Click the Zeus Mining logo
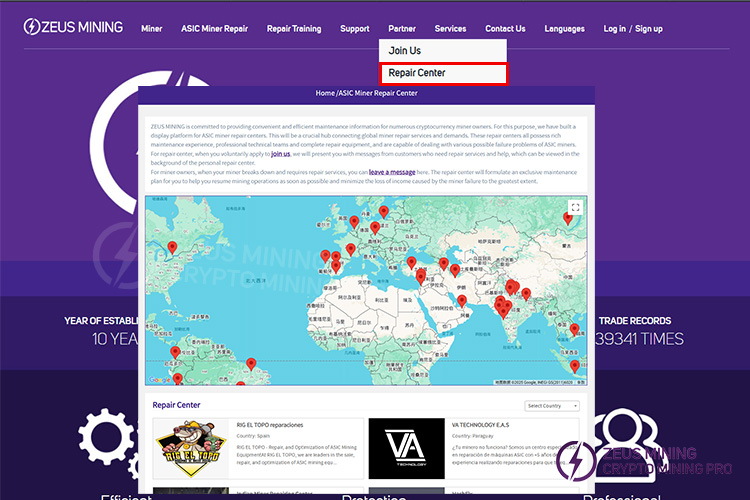This screenshot has height=500, width=750. [x=73, y=28]
